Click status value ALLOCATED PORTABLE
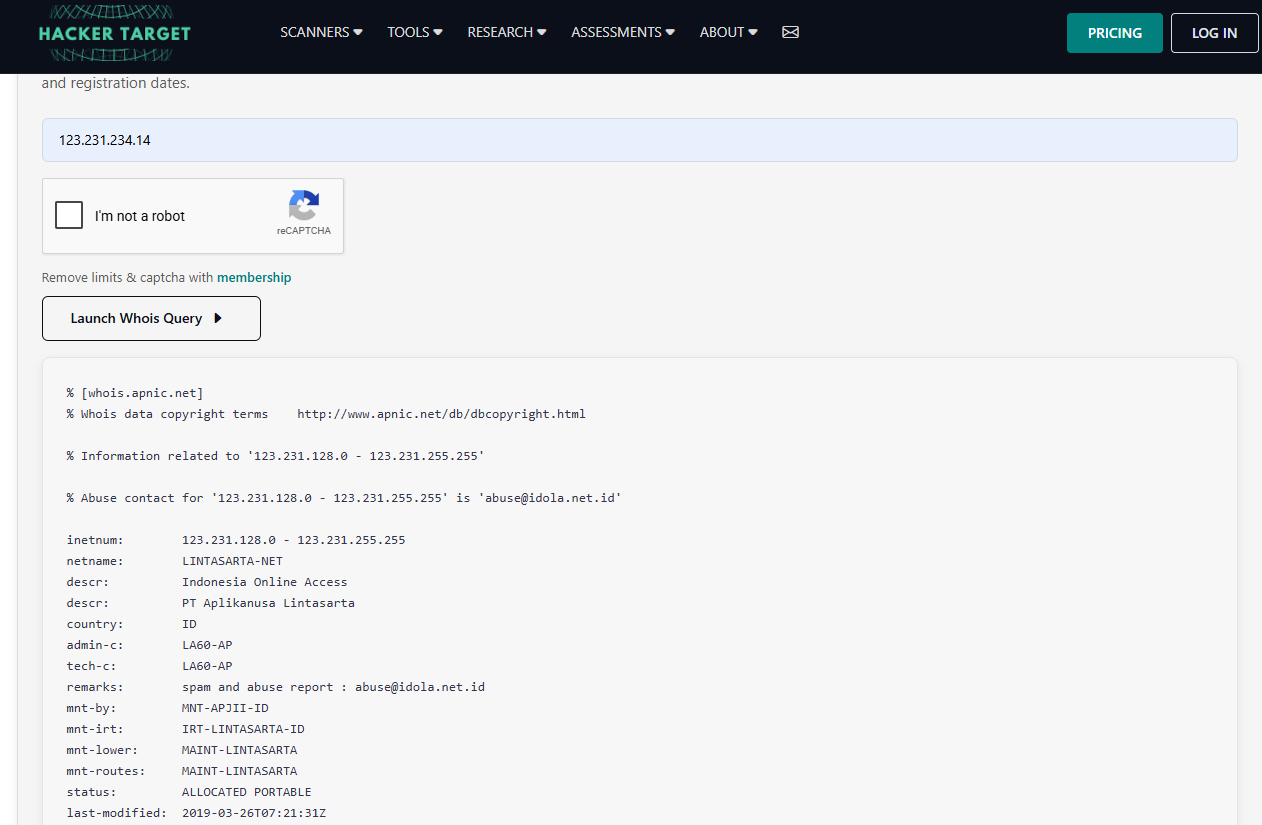Image resolution: width=1262 pixels, height=825 pixels. 247,792
